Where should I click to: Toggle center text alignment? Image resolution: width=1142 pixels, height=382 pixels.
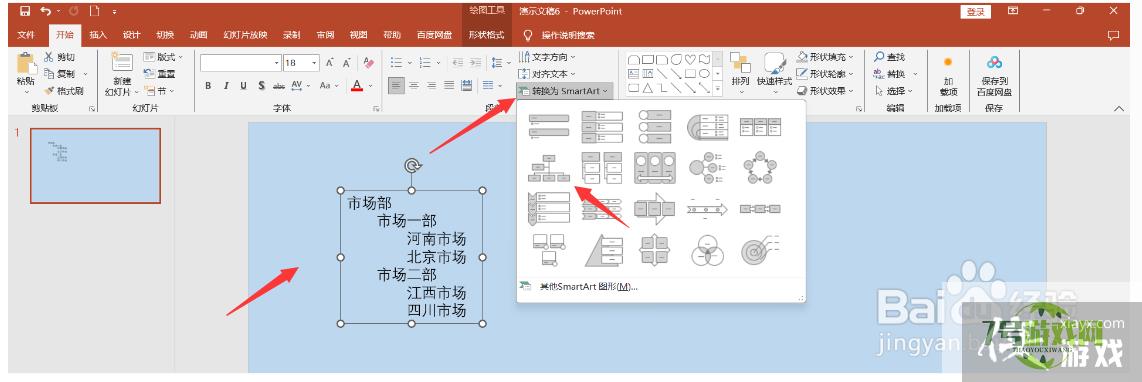pyautogui.click(x=414, y=86)
